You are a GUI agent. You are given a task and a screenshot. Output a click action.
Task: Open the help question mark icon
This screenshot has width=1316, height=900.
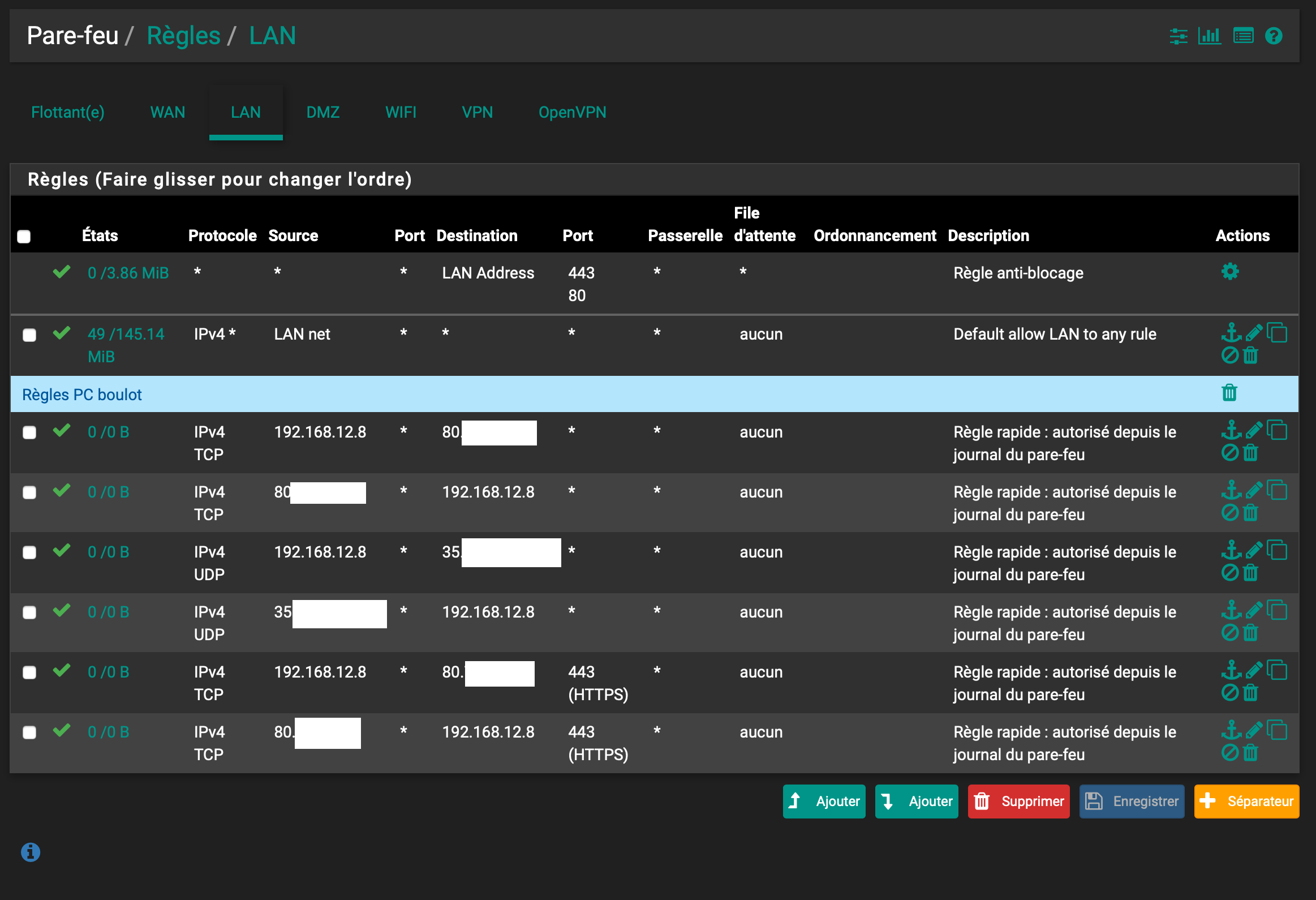click(1274, 36)
